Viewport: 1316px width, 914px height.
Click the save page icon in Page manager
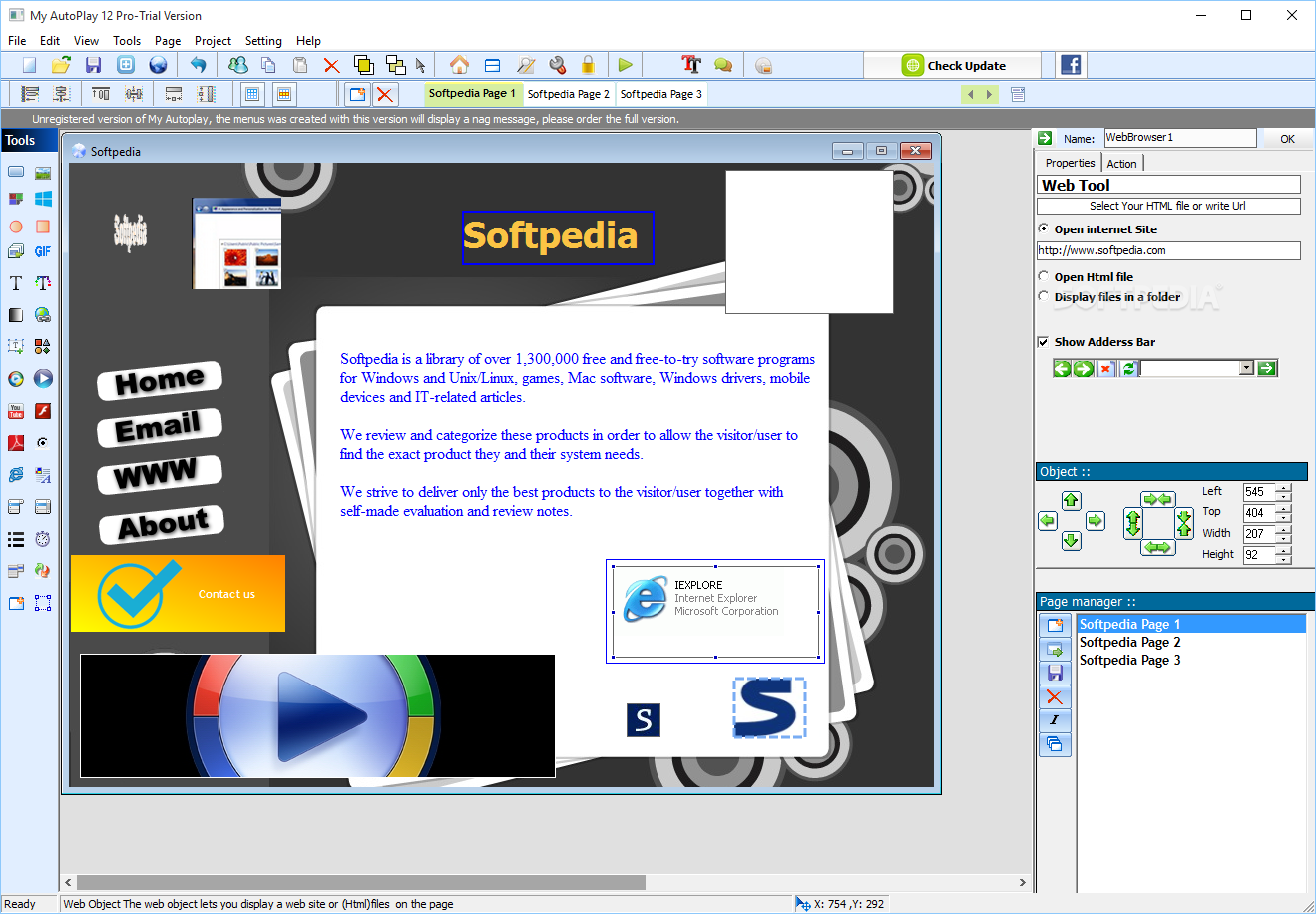coord(1055,673)
